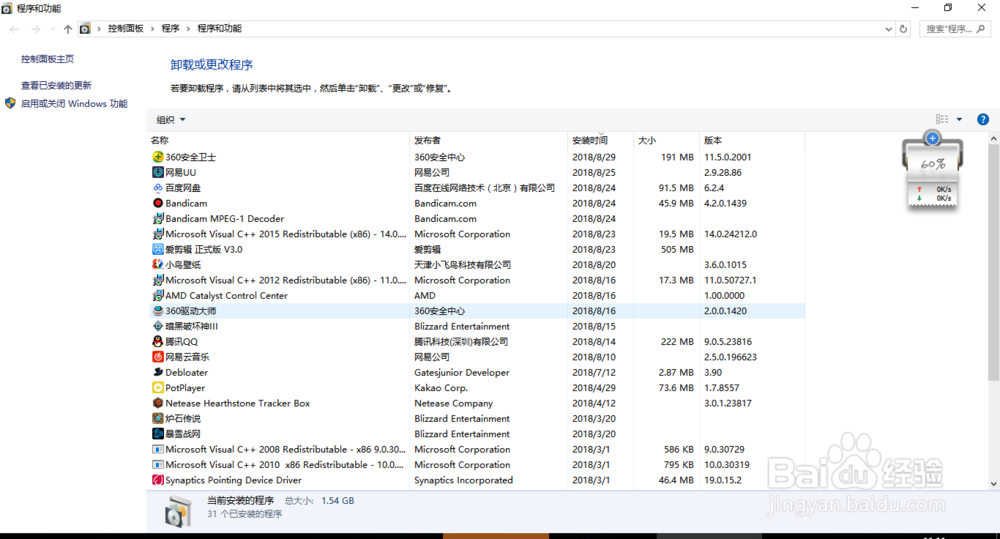Click the Visual C++ 2008 Redistributable icon
1000x539 pixels.
click(158, 449)
